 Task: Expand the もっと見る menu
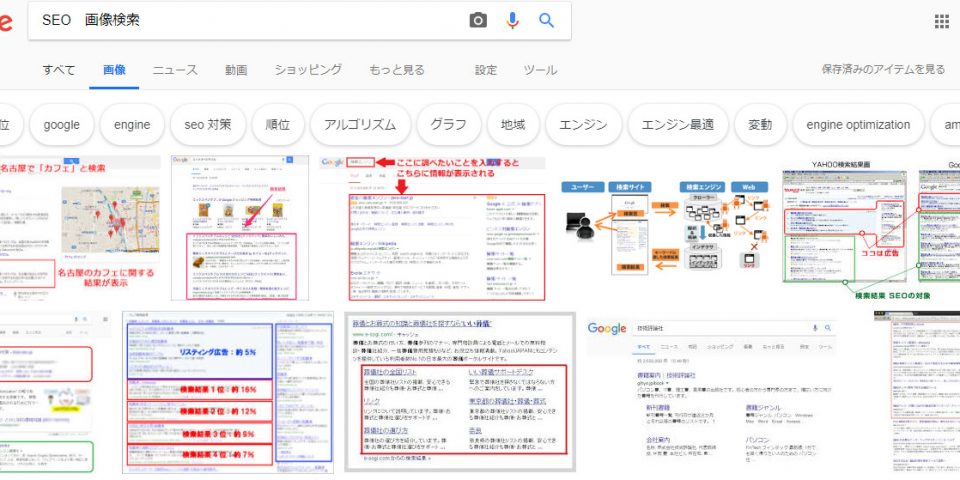[397, 70]
